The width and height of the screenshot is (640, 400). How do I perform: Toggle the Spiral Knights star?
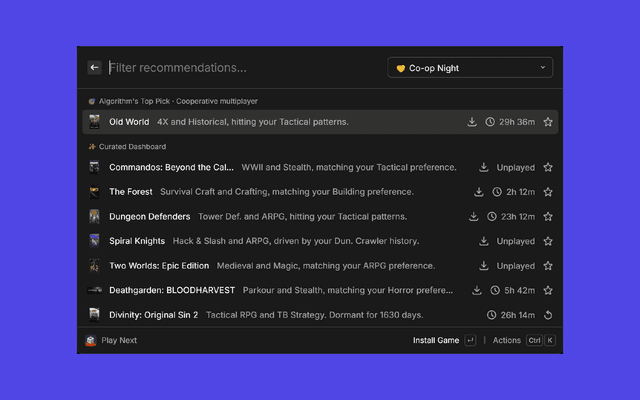pyautogui.click(x=548, y=241)
